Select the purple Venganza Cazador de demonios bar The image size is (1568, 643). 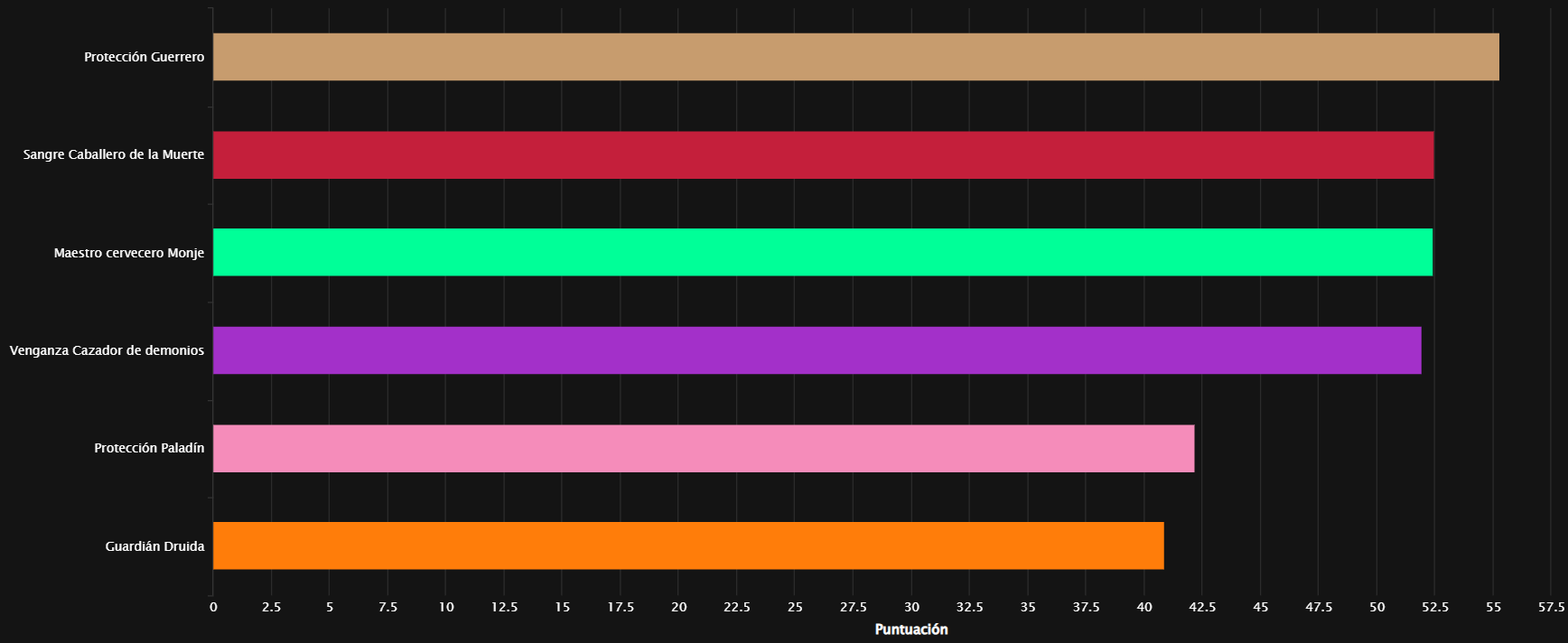(x=817, y=350)
